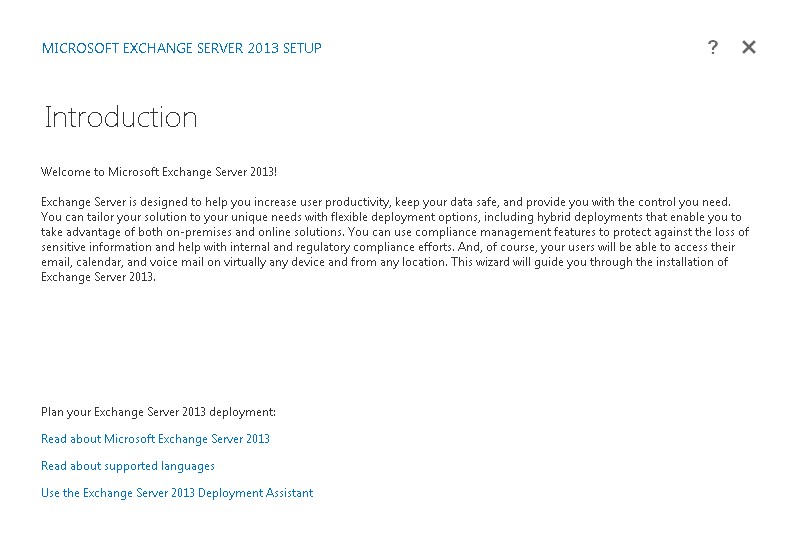
Task: Click the Plan your Exchange Server 2013 deployment label
Action: click(158, 412)
